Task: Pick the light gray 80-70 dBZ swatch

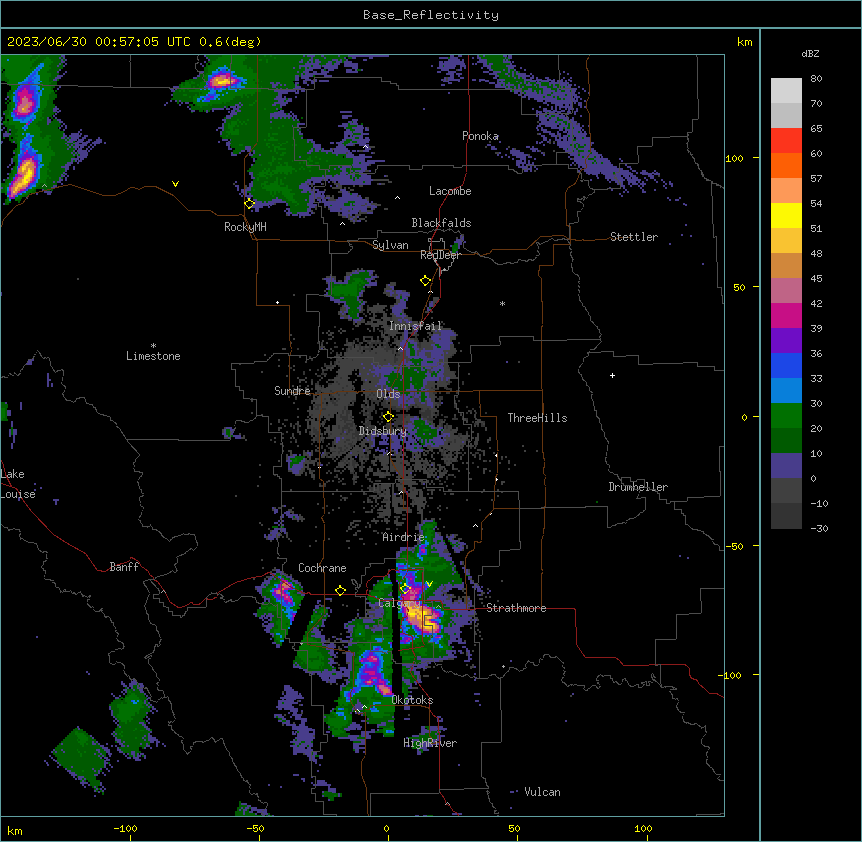Action: [786, 91]
